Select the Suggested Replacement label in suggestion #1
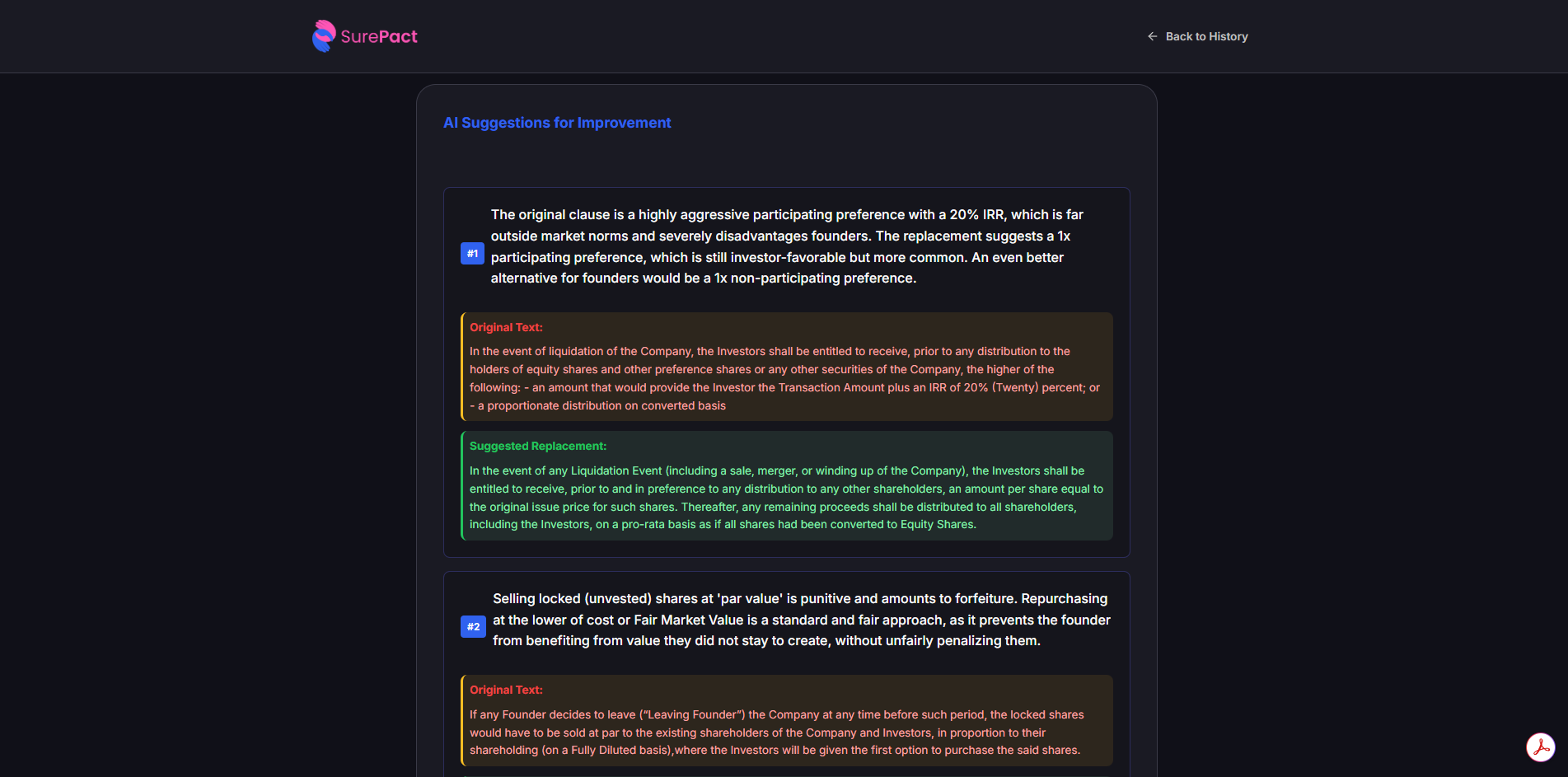Screen dimensions: 1568x777 pos(537,446)
